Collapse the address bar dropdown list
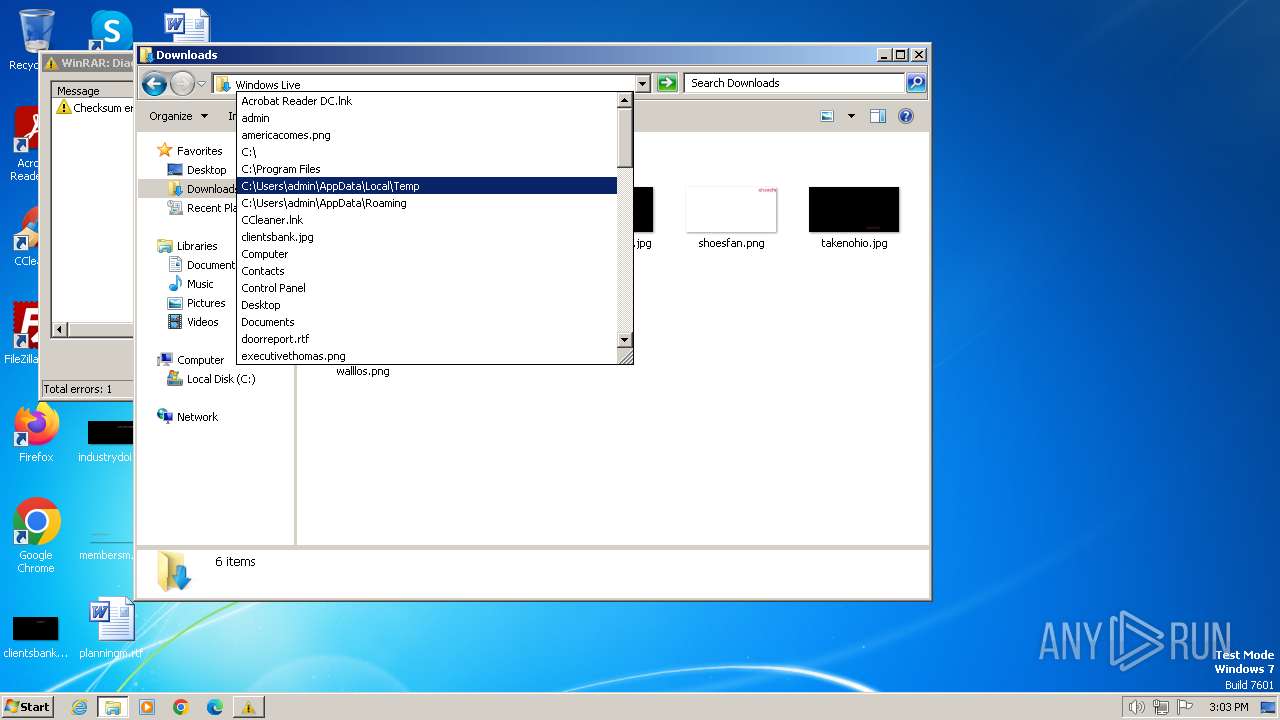Image resolution: width=1280 pixels, height=720 pixels. (642, 84)
